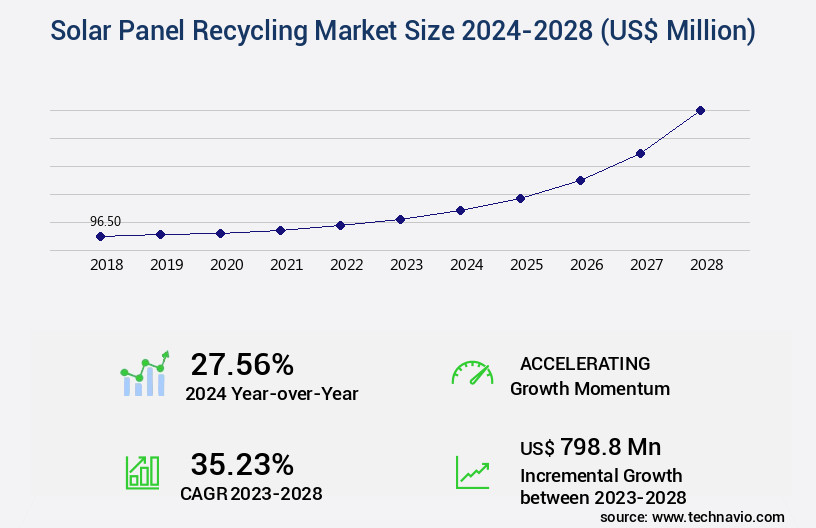Click the US$ 798.8 Mn figure
816x528 pixels.
point(590,447)
